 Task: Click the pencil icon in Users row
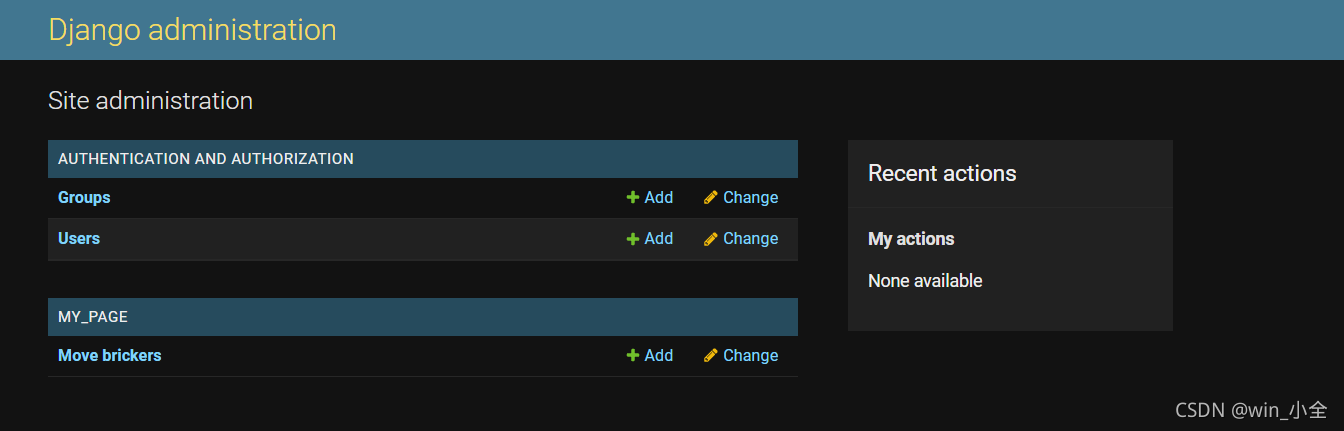coord(711,239)
